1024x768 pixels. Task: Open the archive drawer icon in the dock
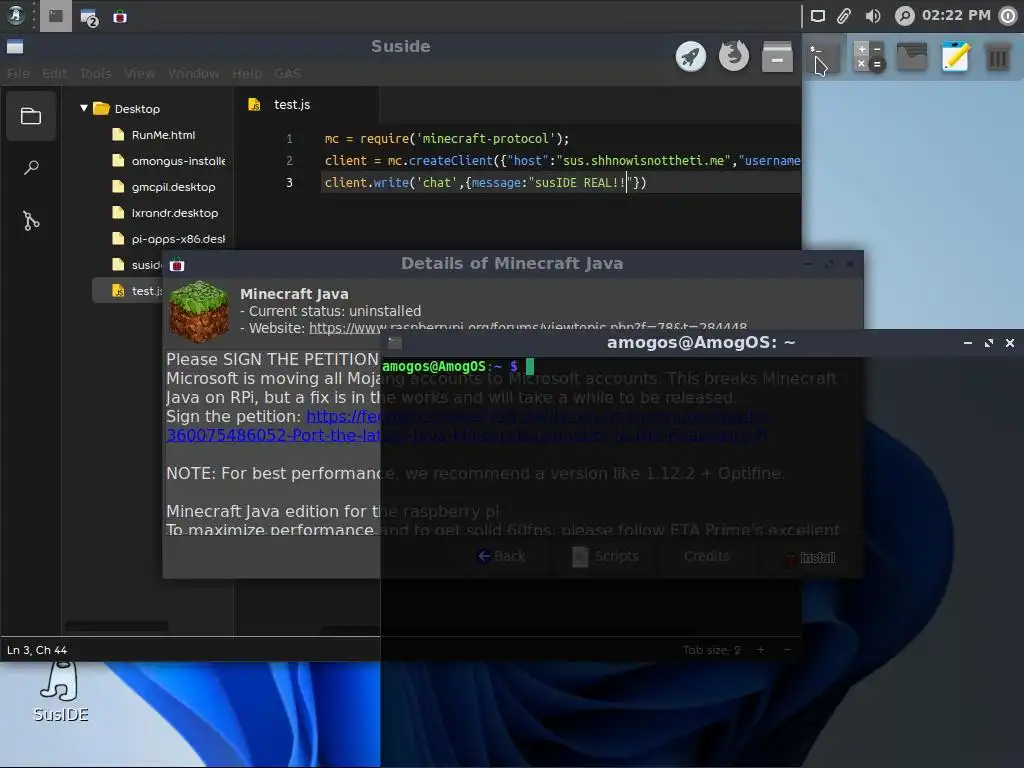[777, 56]
